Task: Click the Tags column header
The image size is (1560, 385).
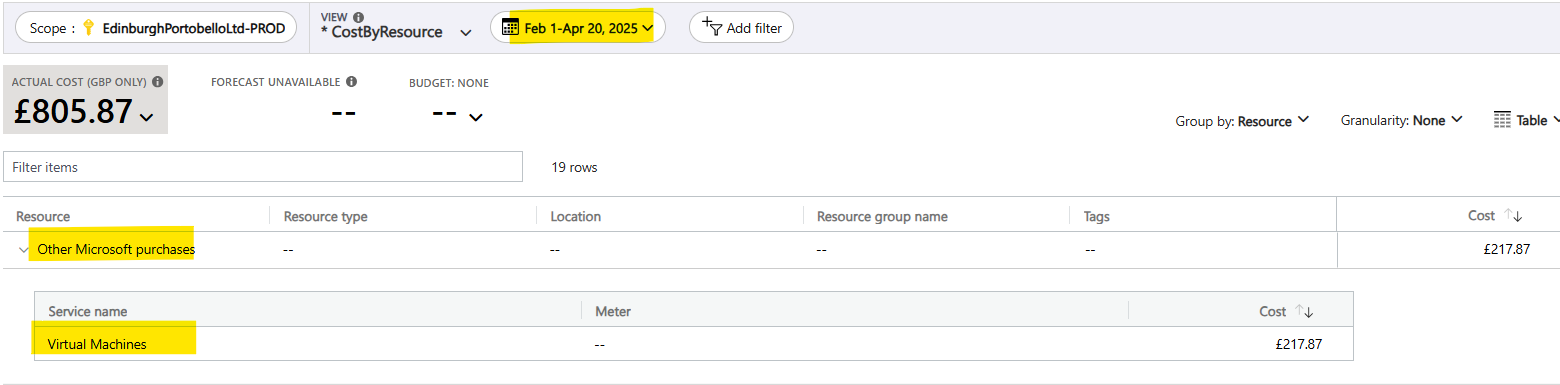Action: (1097, 216)
